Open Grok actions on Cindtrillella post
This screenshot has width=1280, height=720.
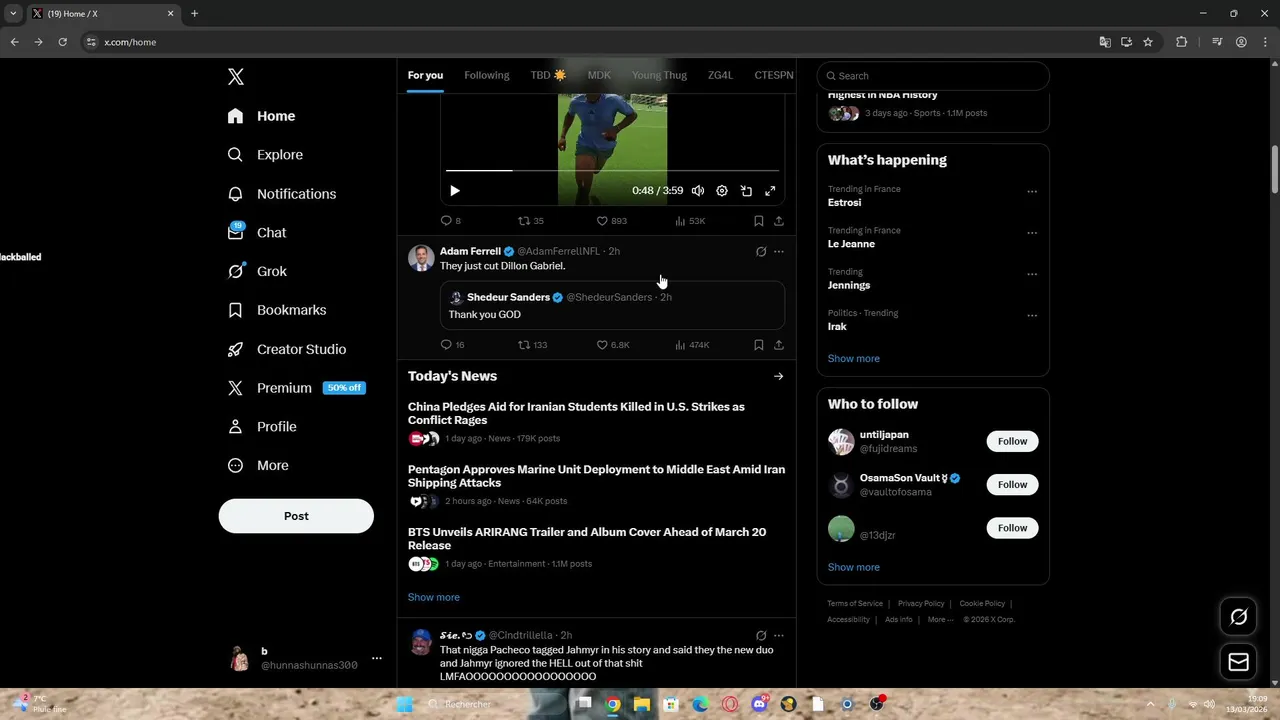(x=761, y=636)
